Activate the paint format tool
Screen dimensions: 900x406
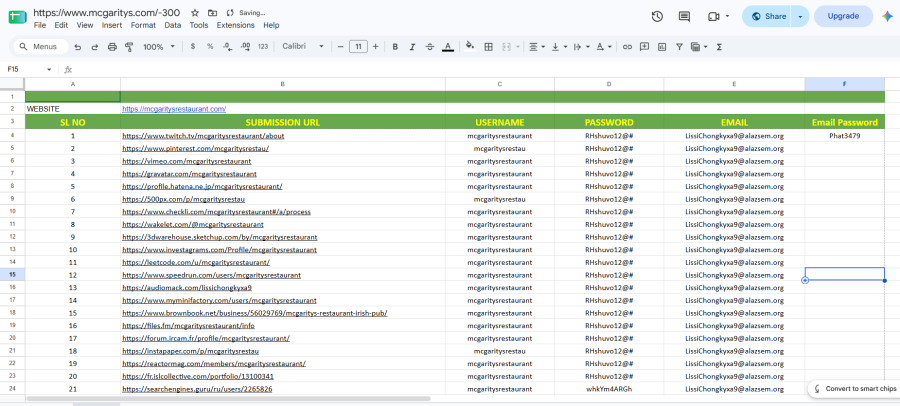coord(129,47)
